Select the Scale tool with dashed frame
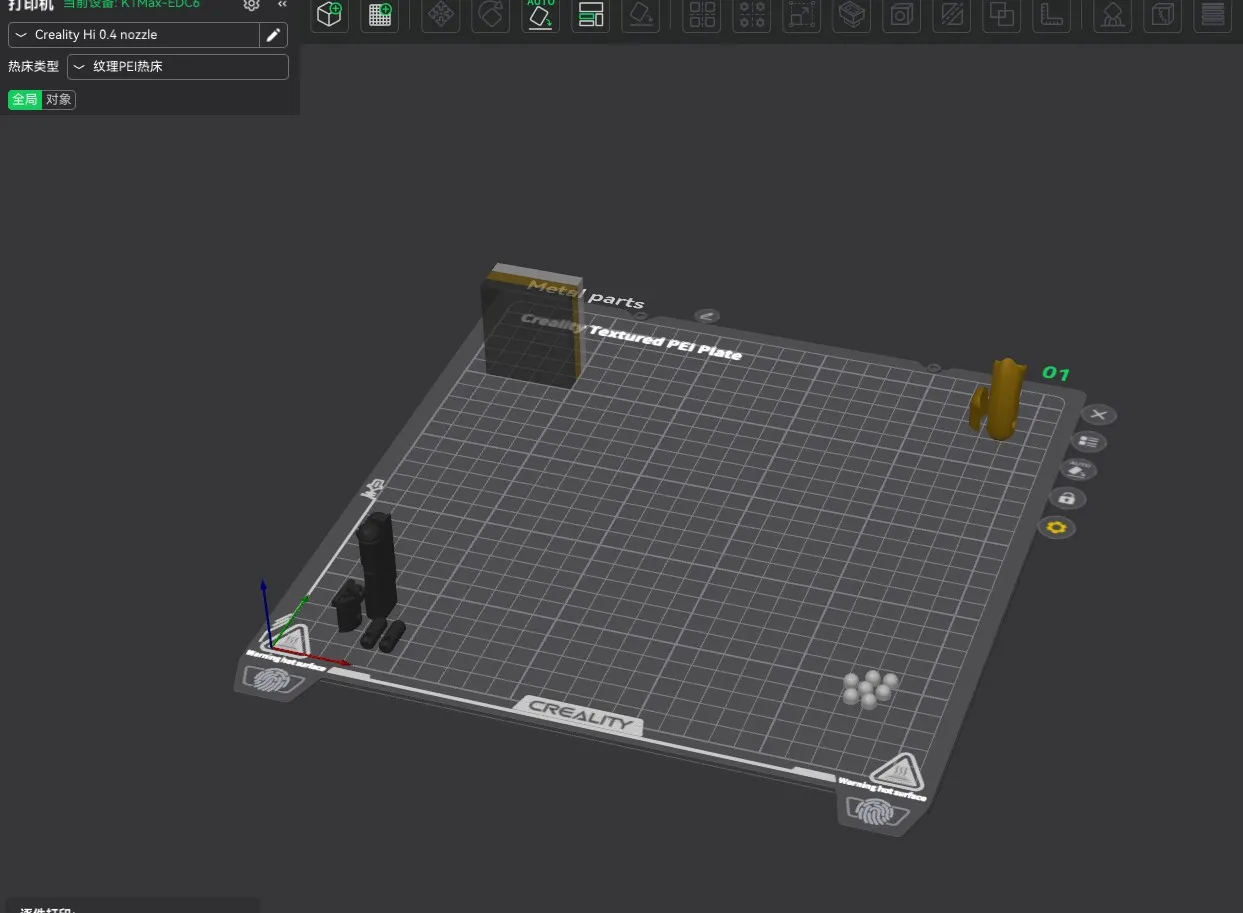The image size is (1243, 913). pyautogui.click(x=802, y=14)
